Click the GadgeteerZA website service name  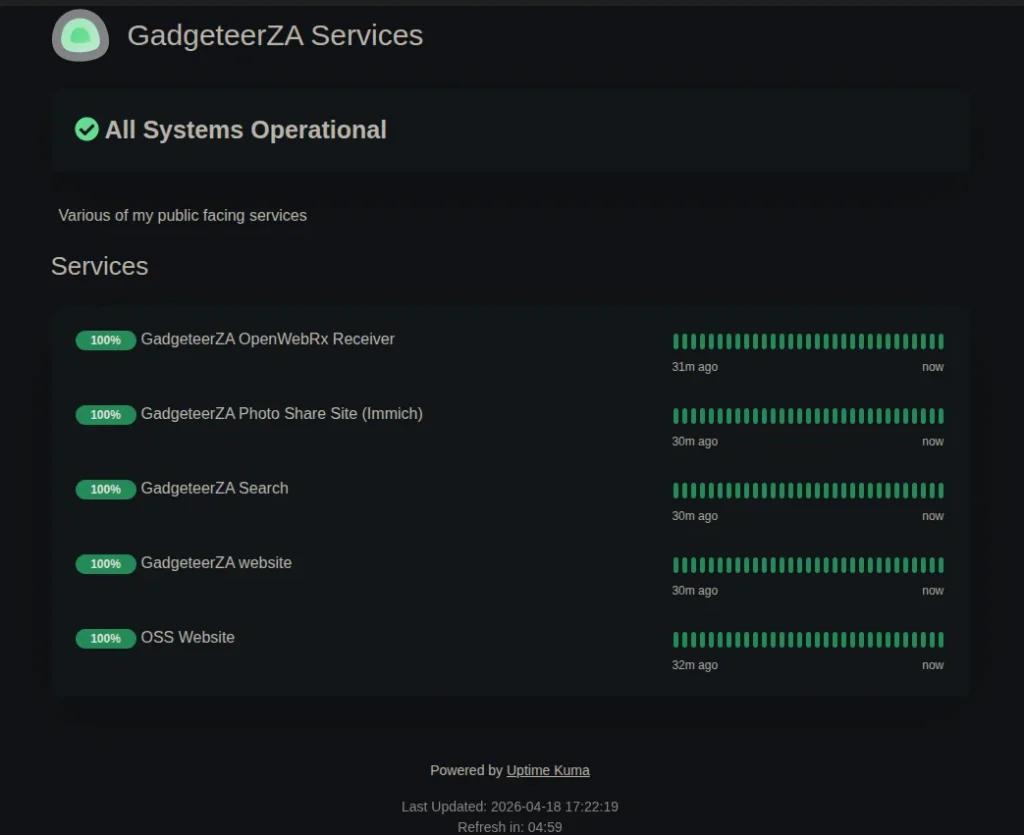216,563
